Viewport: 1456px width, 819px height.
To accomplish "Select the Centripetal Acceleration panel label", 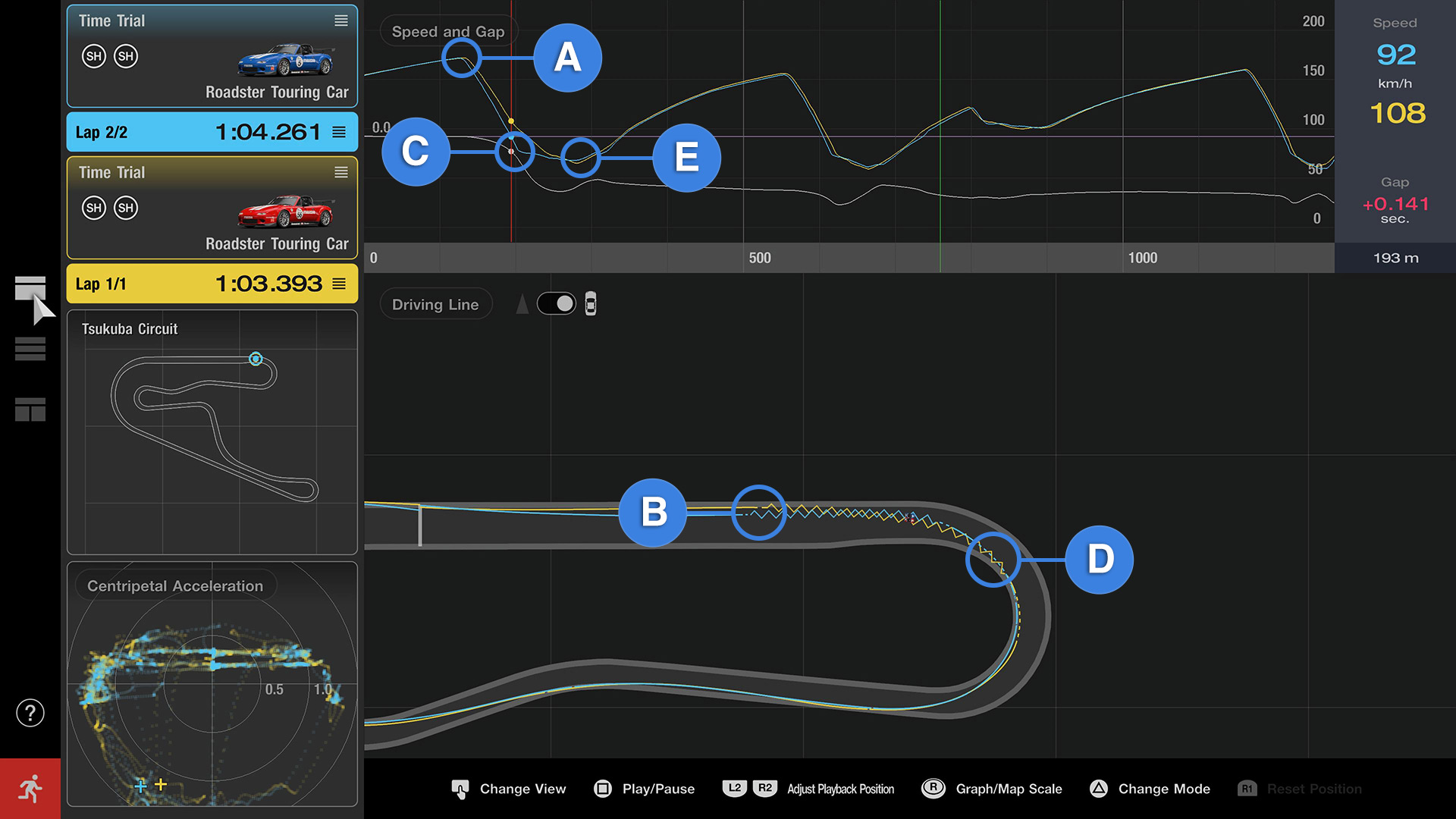I will click(175, 586).
